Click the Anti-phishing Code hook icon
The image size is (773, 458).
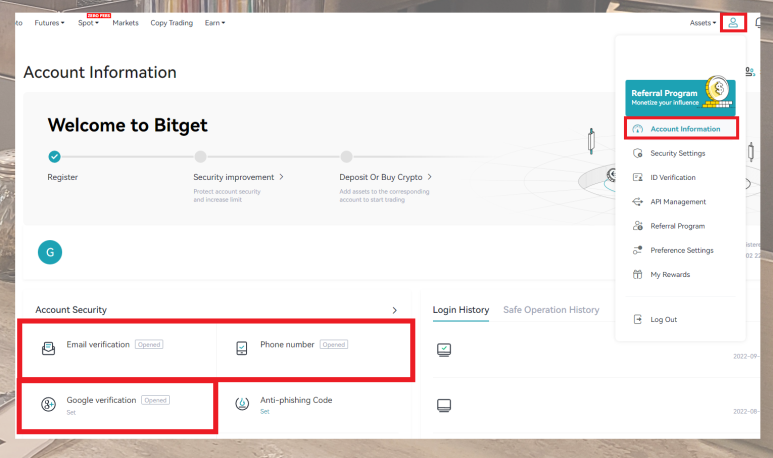point(242,404)
